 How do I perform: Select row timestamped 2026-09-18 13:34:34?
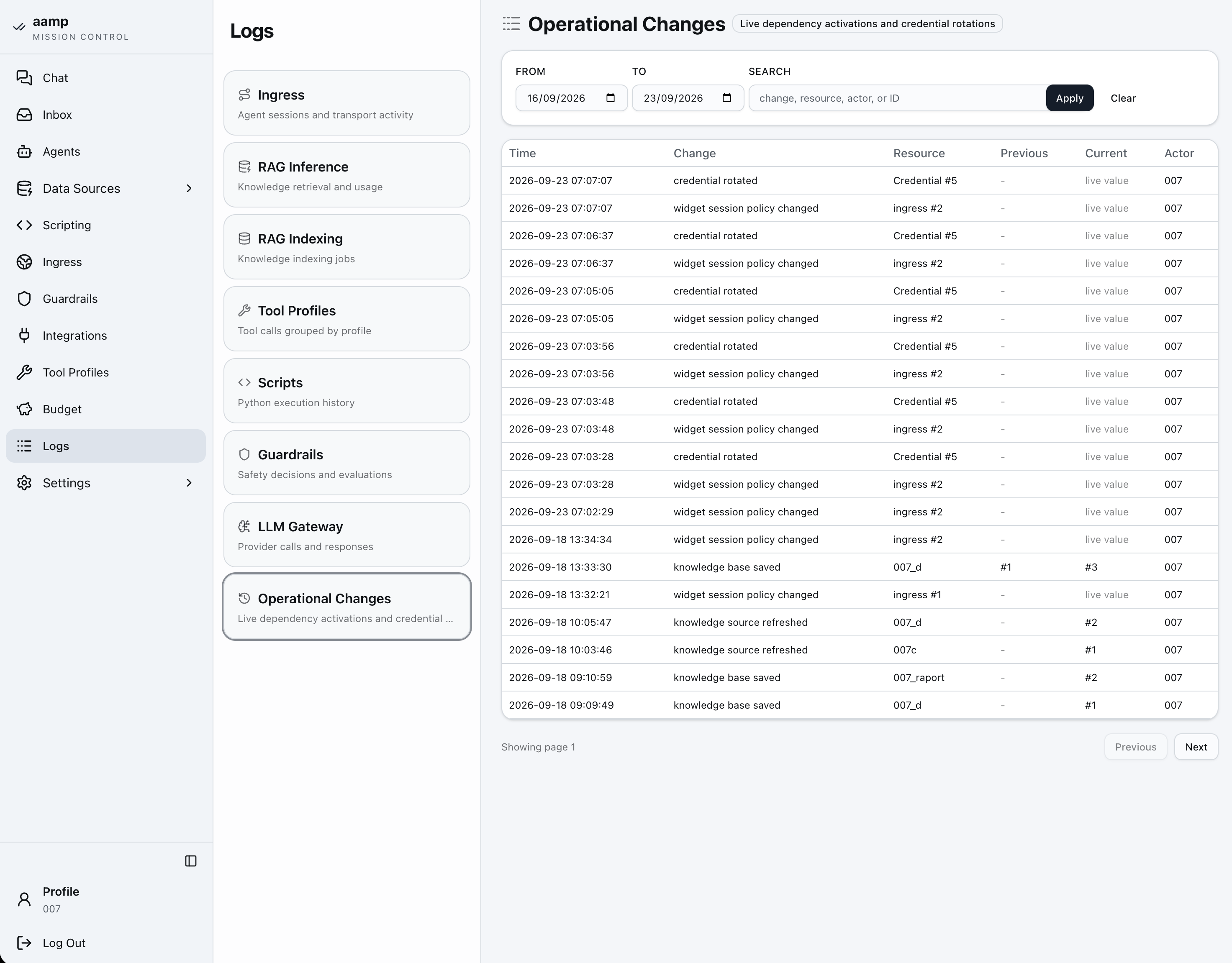pyautogui.click(x=860, y=540)
